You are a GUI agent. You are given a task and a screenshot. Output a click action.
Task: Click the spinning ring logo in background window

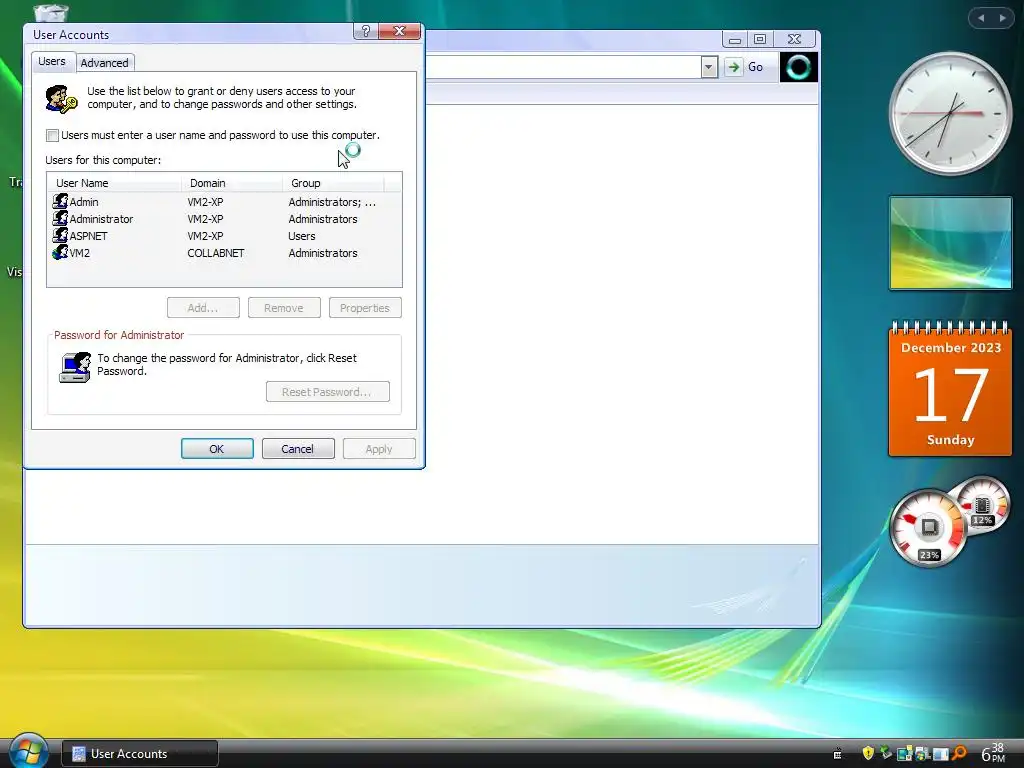pyautogui.click(x=799, y=67)
